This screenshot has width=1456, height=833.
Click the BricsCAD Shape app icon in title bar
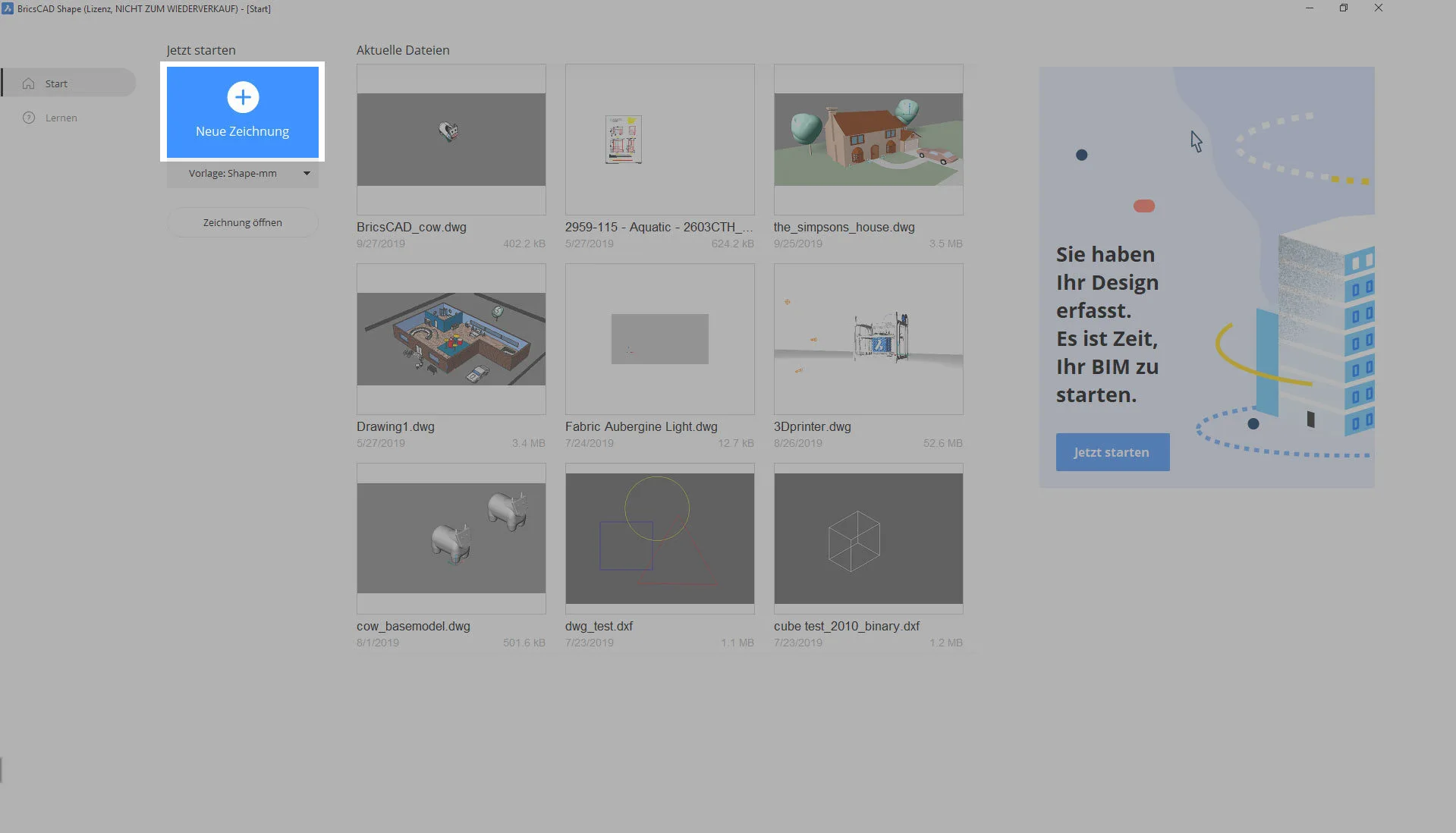point(8,8)
